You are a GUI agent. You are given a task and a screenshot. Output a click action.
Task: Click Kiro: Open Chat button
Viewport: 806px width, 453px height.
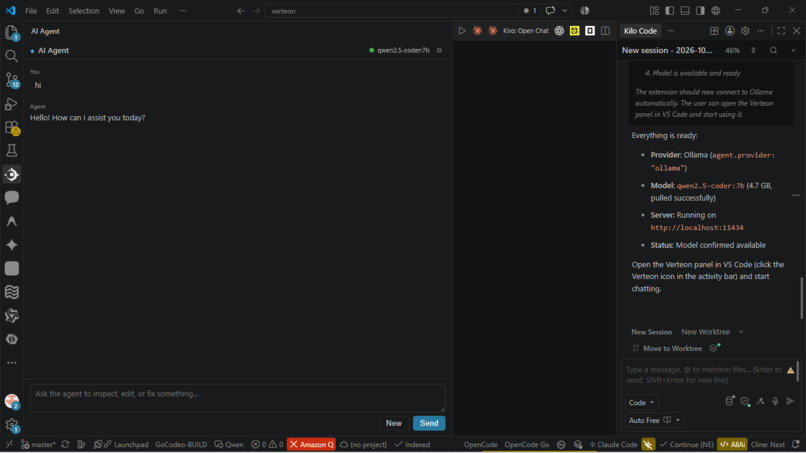point(525,31)
